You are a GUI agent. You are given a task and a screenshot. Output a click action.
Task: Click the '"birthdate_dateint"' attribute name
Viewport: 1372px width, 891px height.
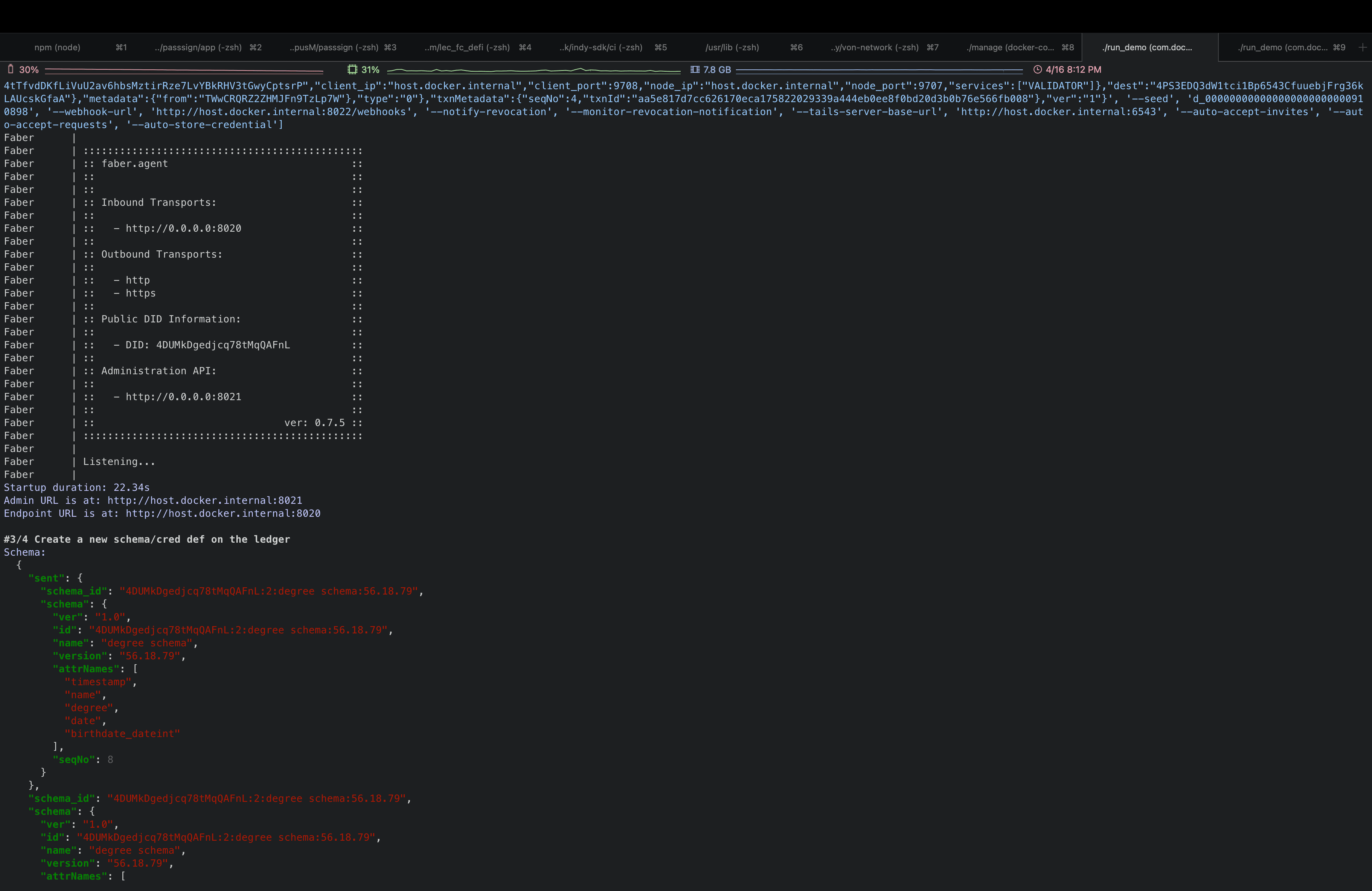click(x=122, y=734)
